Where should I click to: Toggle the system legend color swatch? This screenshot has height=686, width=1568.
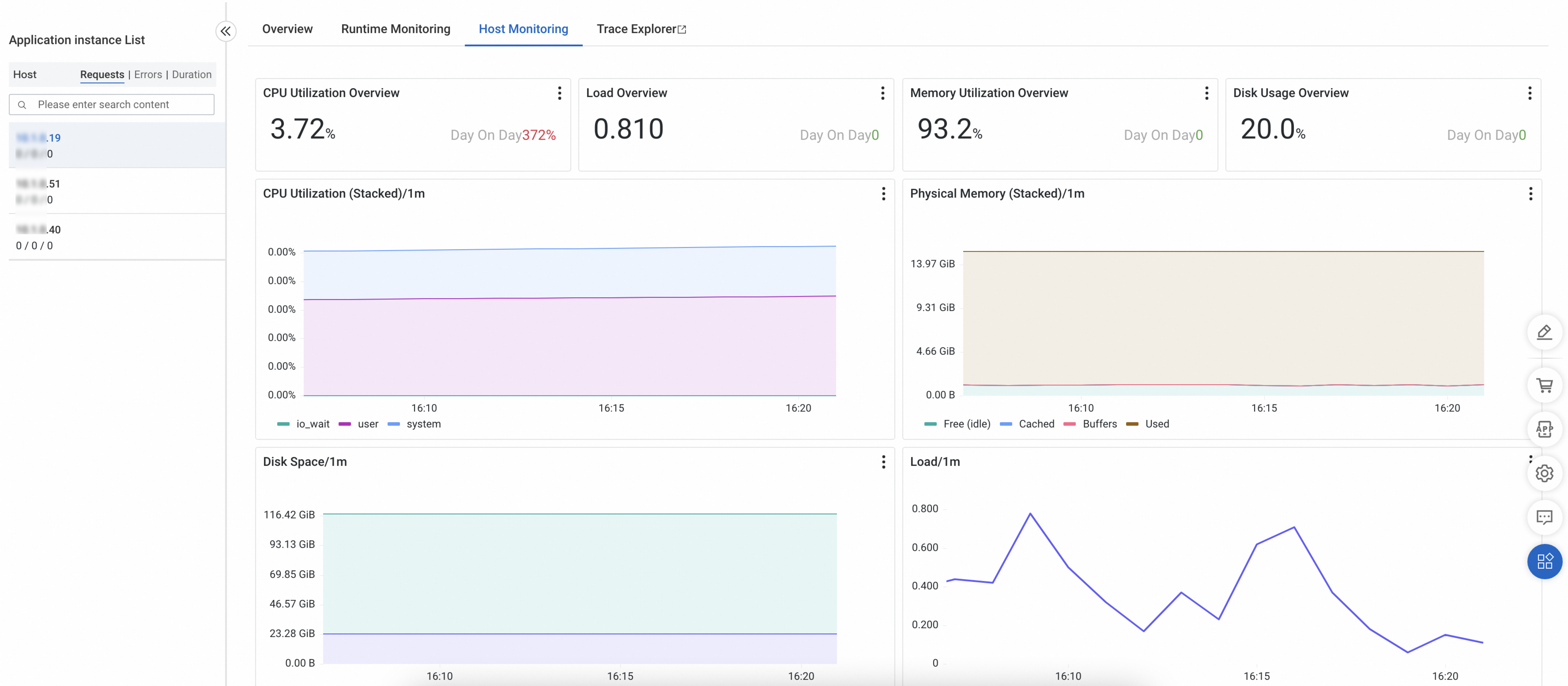tap(394, 424)
